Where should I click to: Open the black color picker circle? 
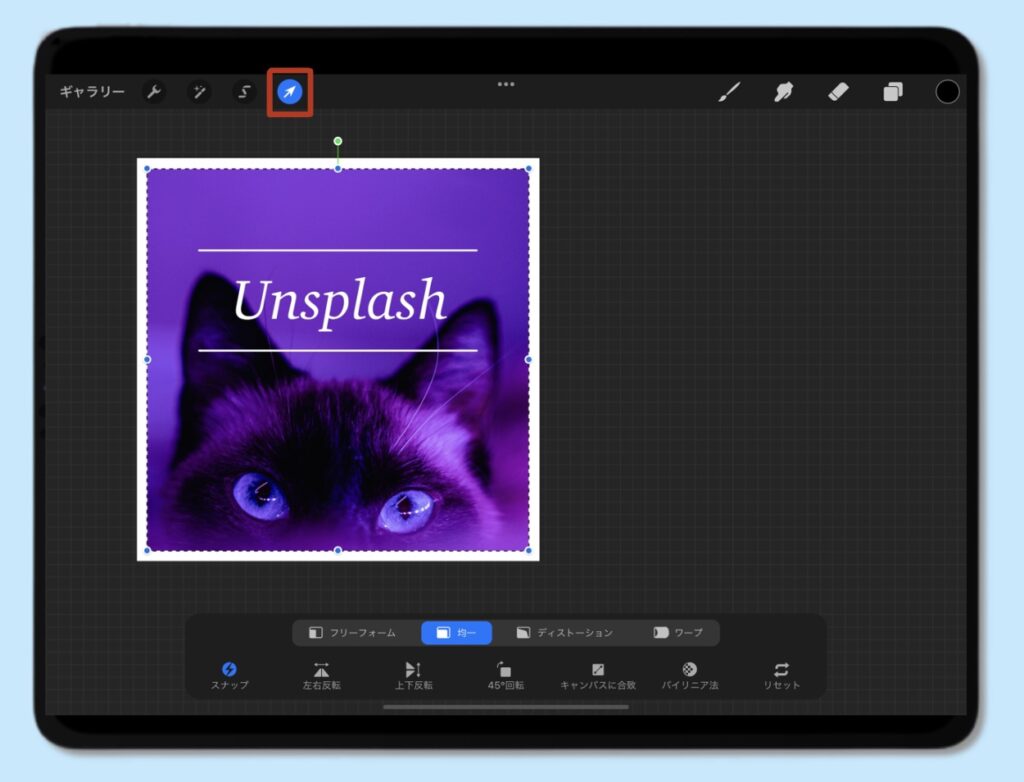tap(948, 92)
